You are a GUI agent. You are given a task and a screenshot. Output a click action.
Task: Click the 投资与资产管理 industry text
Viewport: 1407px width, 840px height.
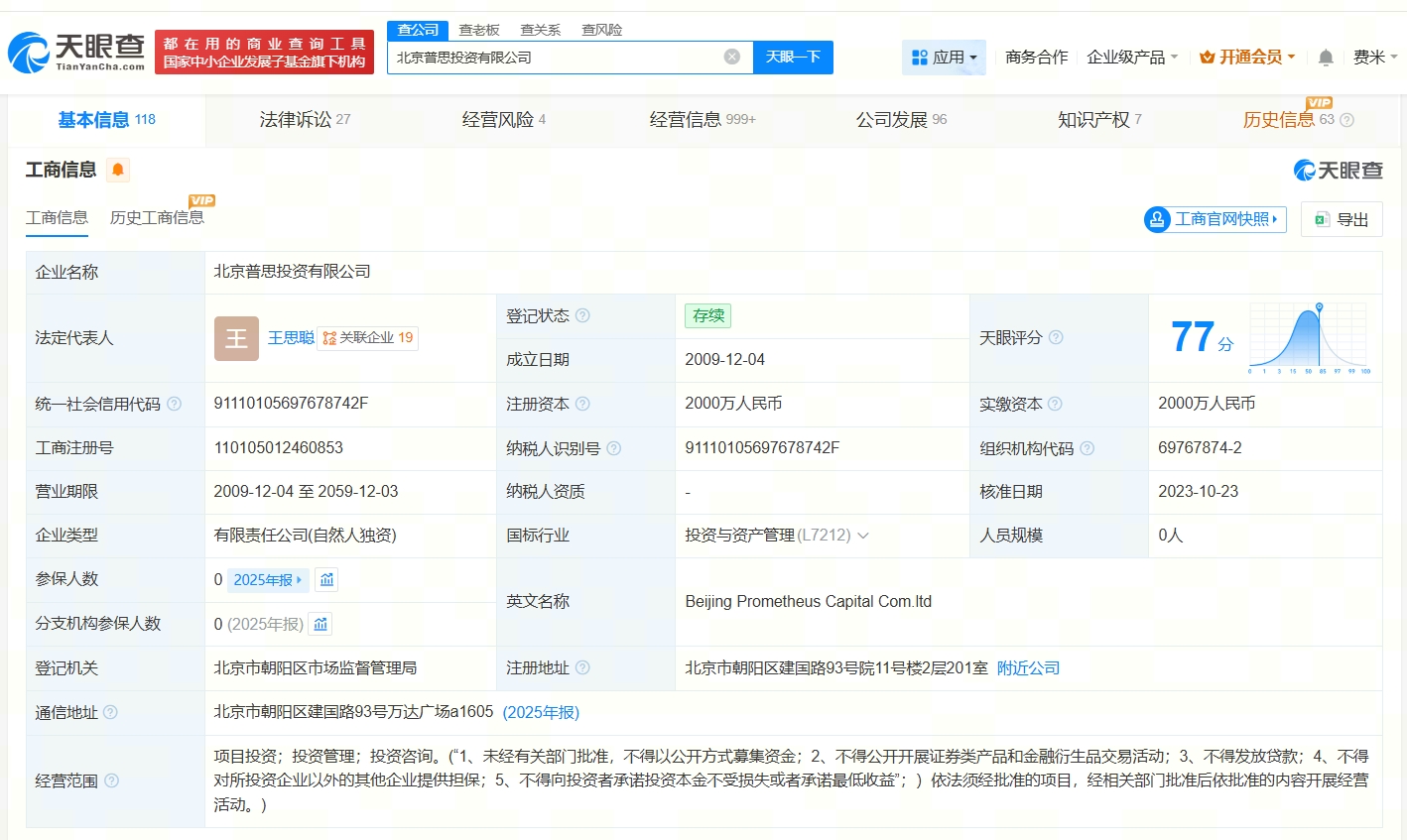coord(740,536)
